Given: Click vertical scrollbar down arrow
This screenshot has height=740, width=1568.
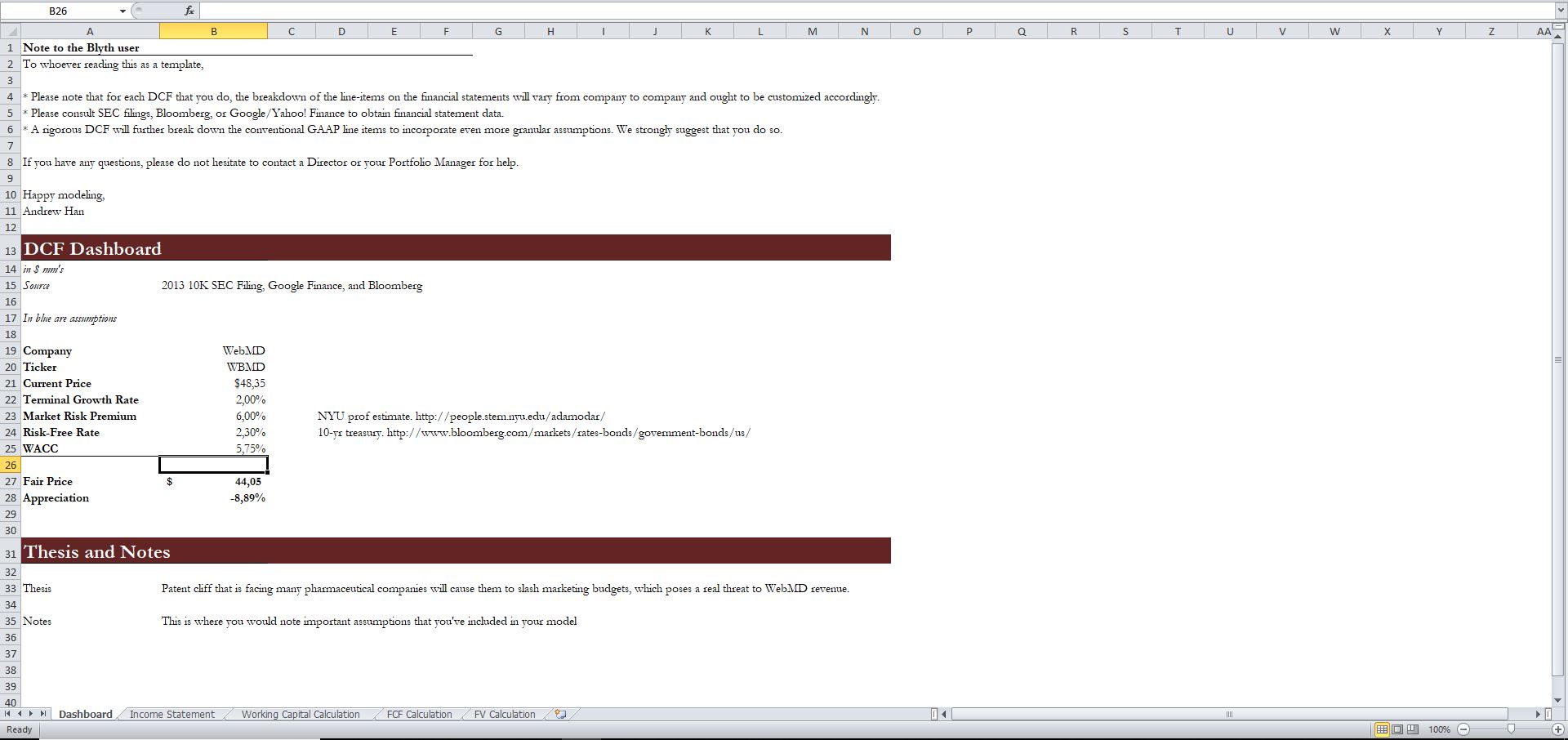Looking at the screenshot, I should click(1557, 700).
